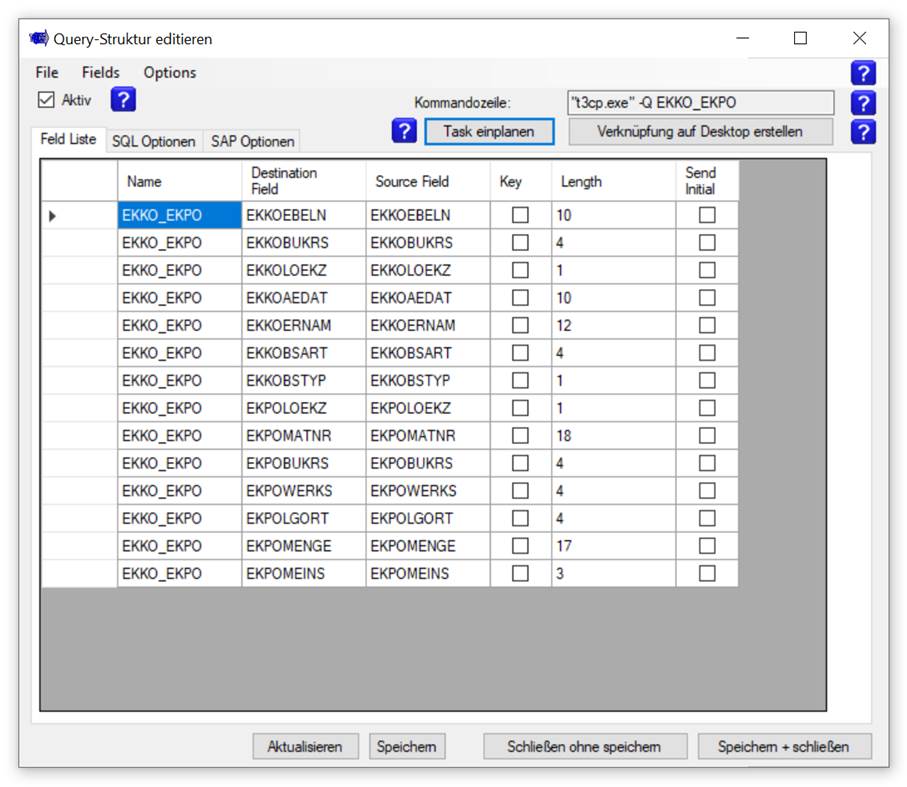
Task: Click the Name column header
Action: point(179,181)
